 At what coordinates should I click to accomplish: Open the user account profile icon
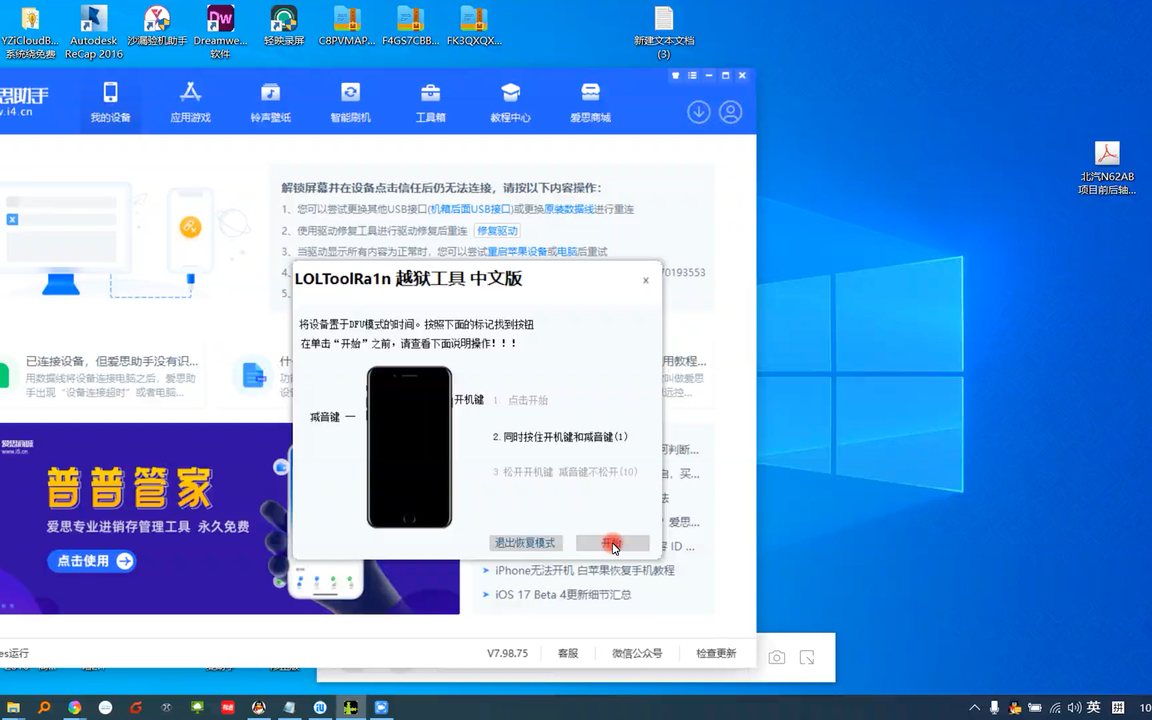730,112
